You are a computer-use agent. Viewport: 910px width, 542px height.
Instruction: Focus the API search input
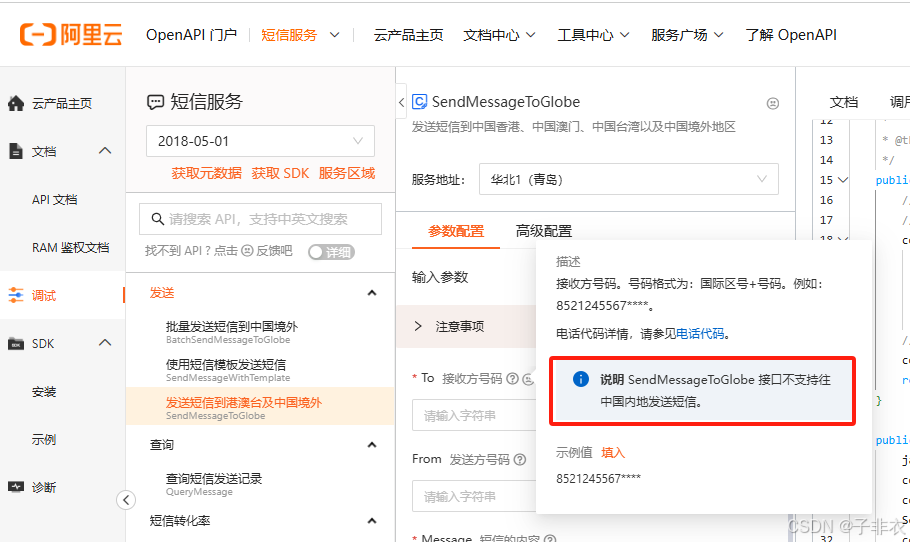260,219
